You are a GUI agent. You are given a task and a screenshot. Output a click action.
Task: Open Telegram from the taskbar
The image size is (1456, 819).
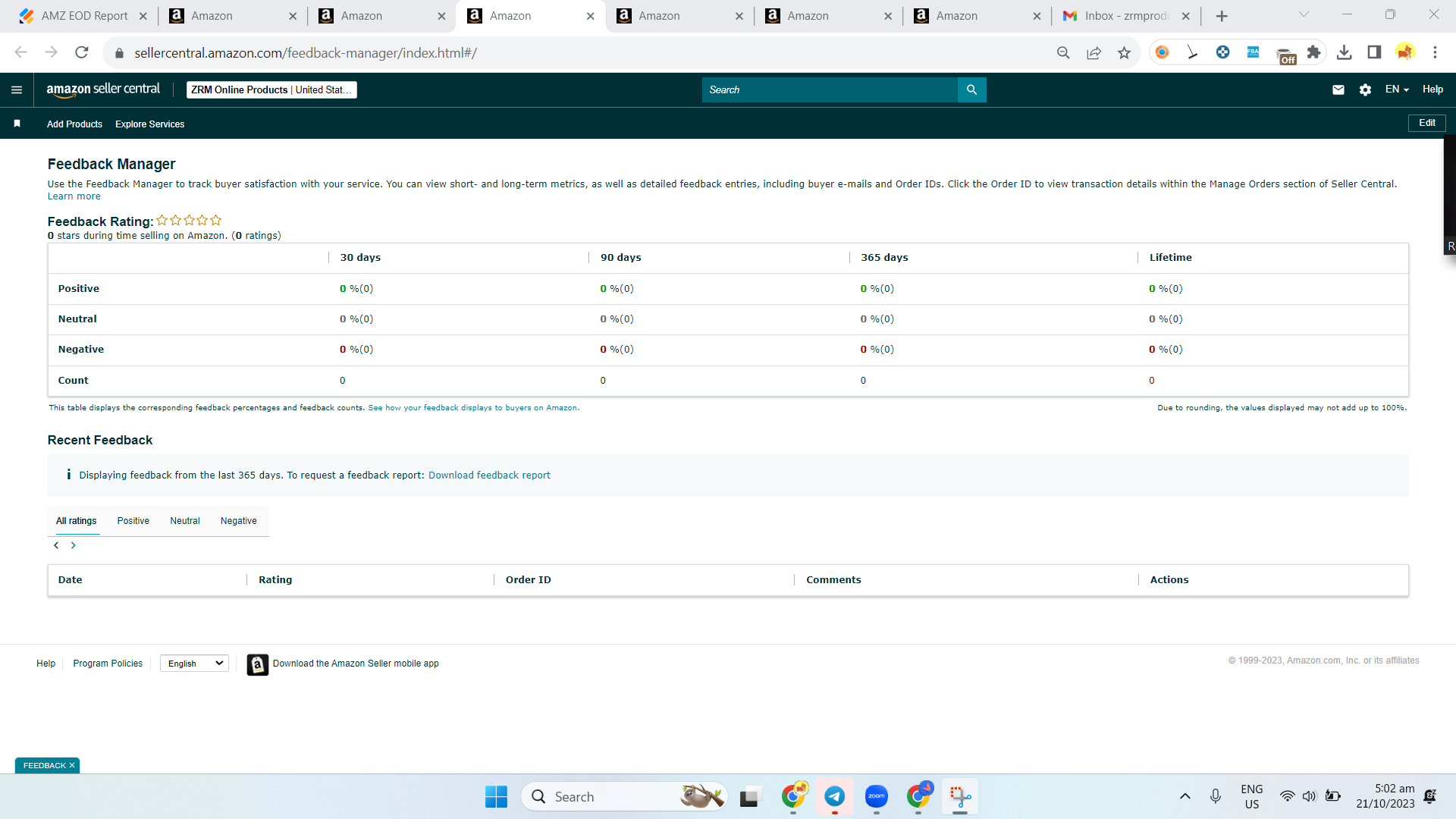pos(835,797)
